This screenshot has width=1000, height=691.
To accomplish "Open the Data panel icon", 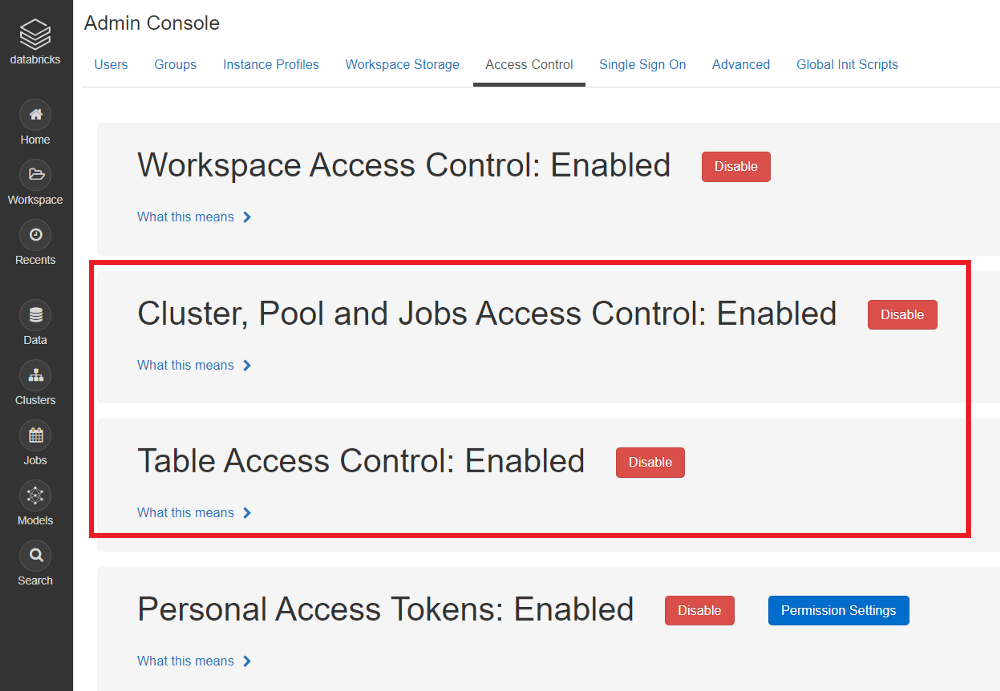I will point(35,317).
